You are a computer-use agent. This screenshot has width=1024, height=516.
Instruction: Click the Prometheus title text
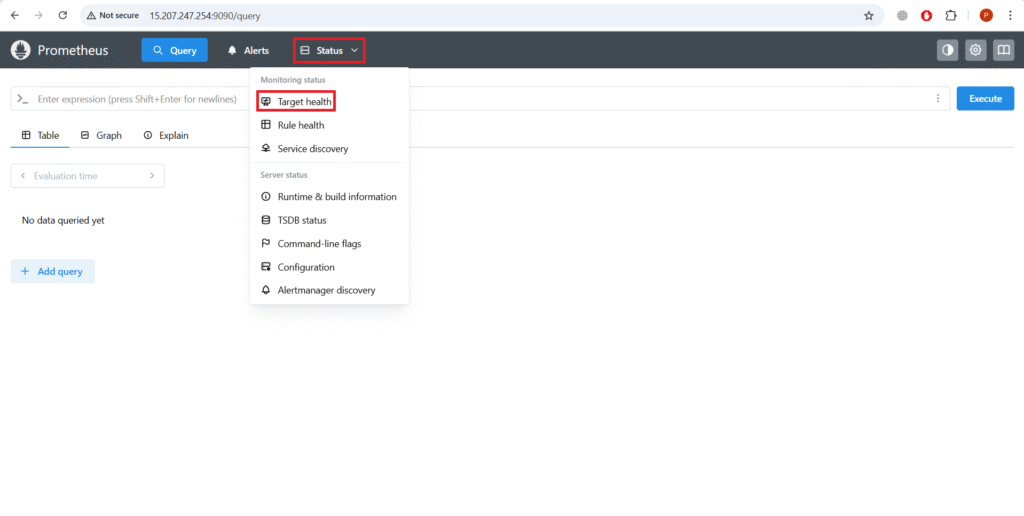[73, 50]
